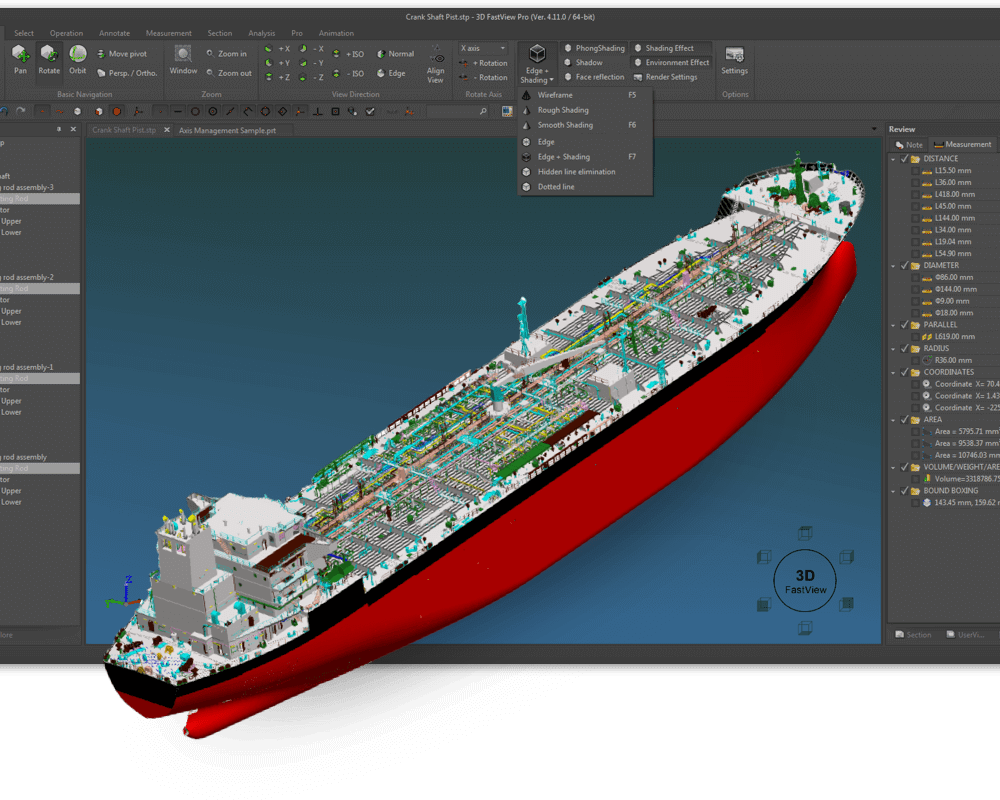The width and height of the screenshot is (1000, 800).
Task: Set view direction to -Y
Action: pyautogui.click(x=311, y=63)
